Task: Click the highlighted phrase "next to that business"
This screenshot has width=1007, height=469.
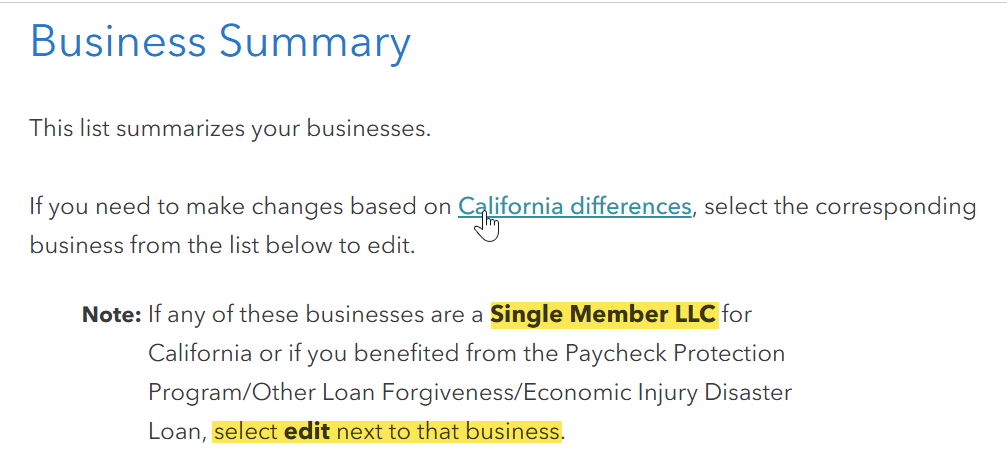Action: [447, 432]
